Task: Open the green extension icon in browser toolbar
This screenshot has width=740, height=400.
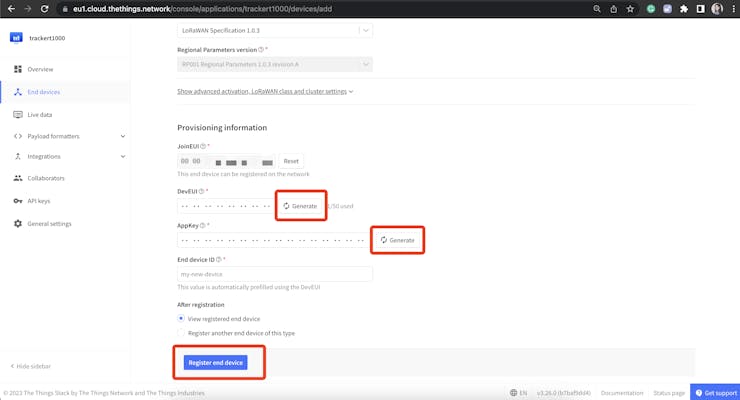Action: click(x=651, y=9)
